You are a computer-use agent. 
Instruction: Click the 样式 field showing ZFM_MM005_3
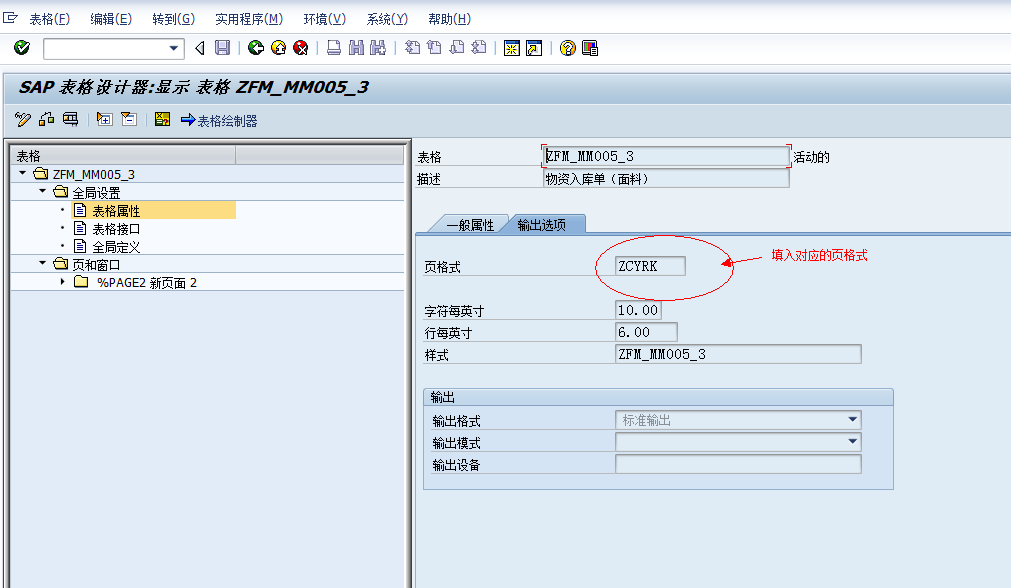pyautogui.click(x=738, y=354)
